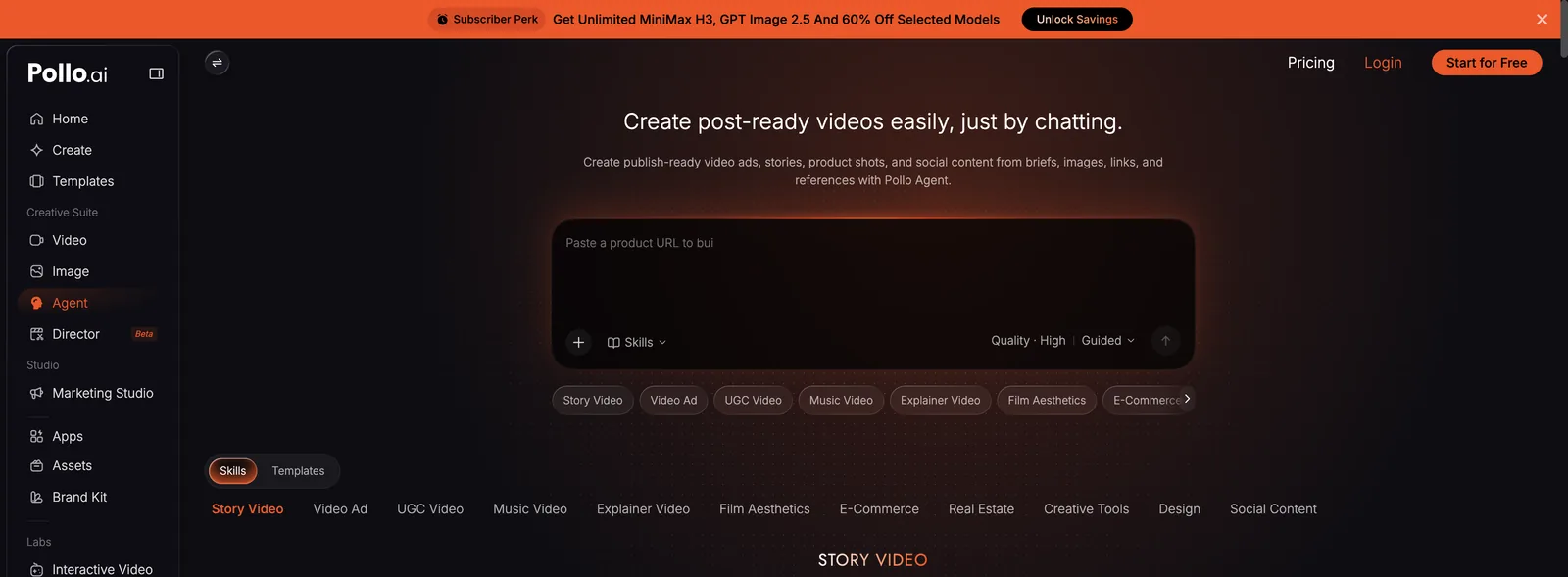Select the Film Aesthetics category tab
Viewport: 1568px width, 577px height.
click(x=764, y=509)
